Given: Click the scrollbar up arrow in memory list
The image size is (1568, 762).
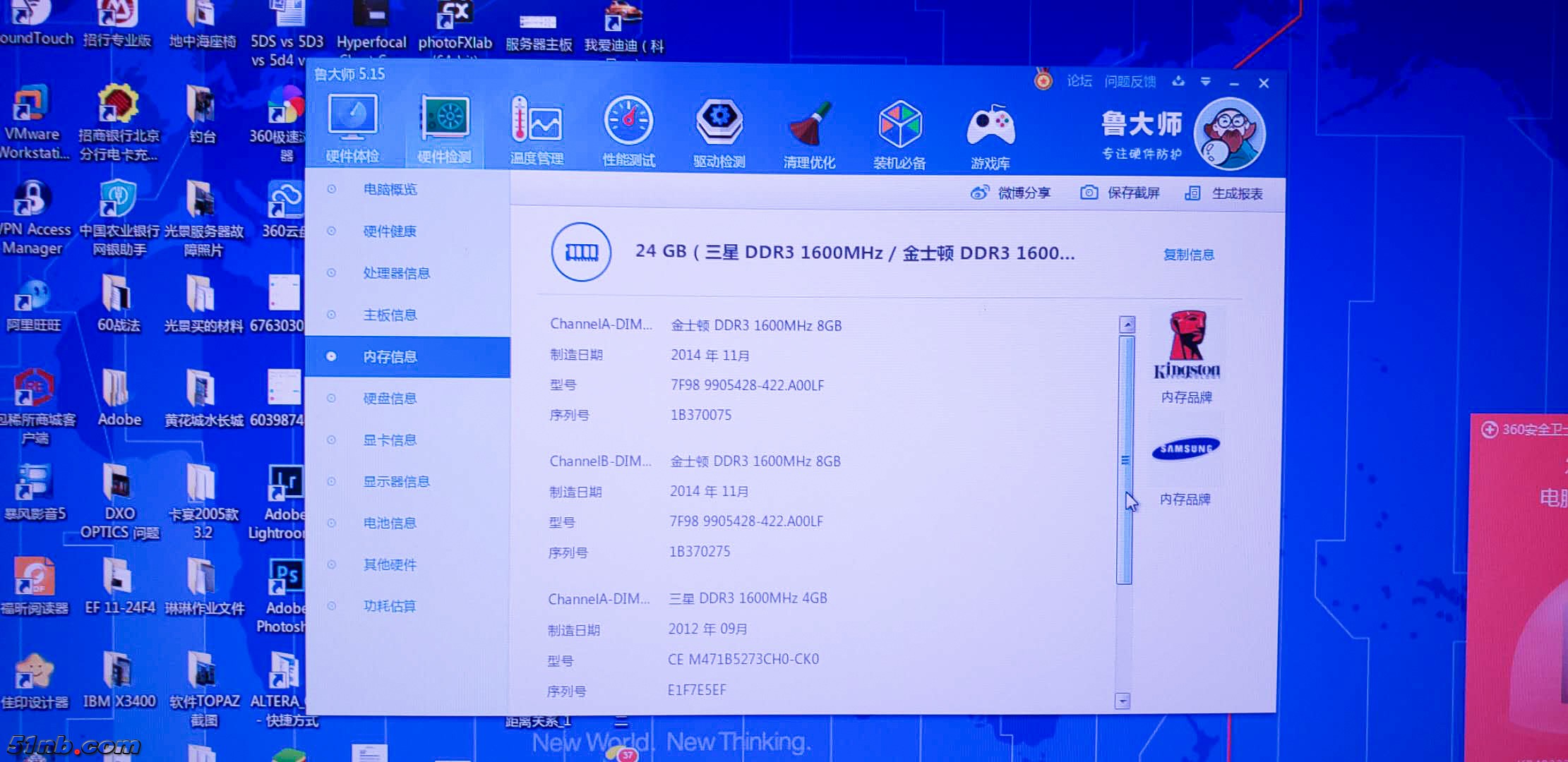Looking at the screenshot, I should coord(1127,325).
